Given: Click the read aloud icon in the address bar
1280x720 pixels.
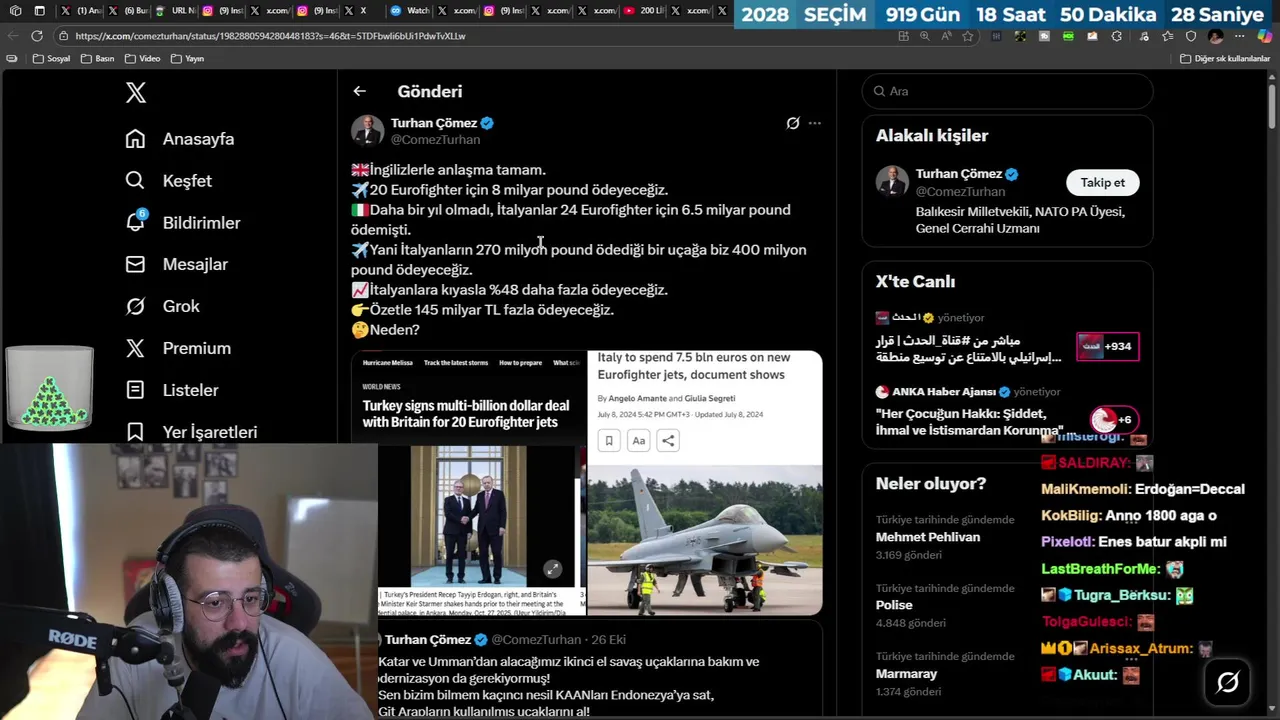Looking at the screenshot, I should [x=946, y=36].
